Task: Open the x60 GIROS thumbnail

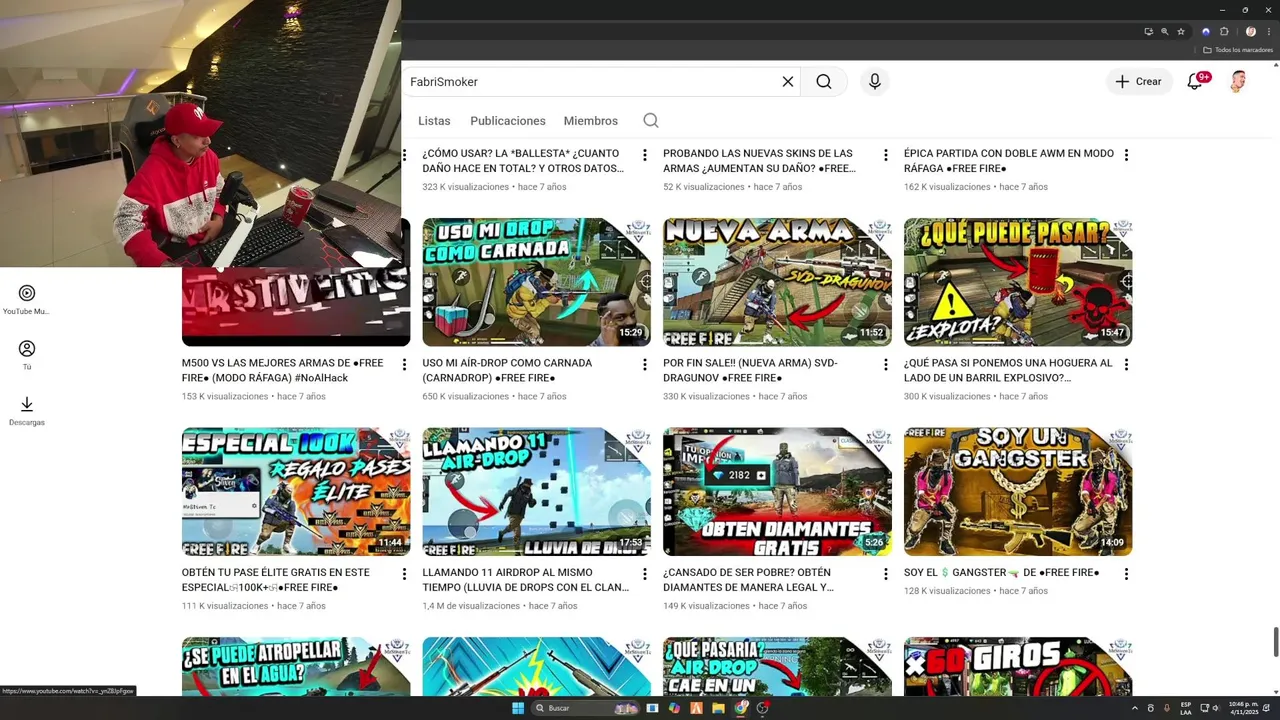Action: [x=1018, y=666]
